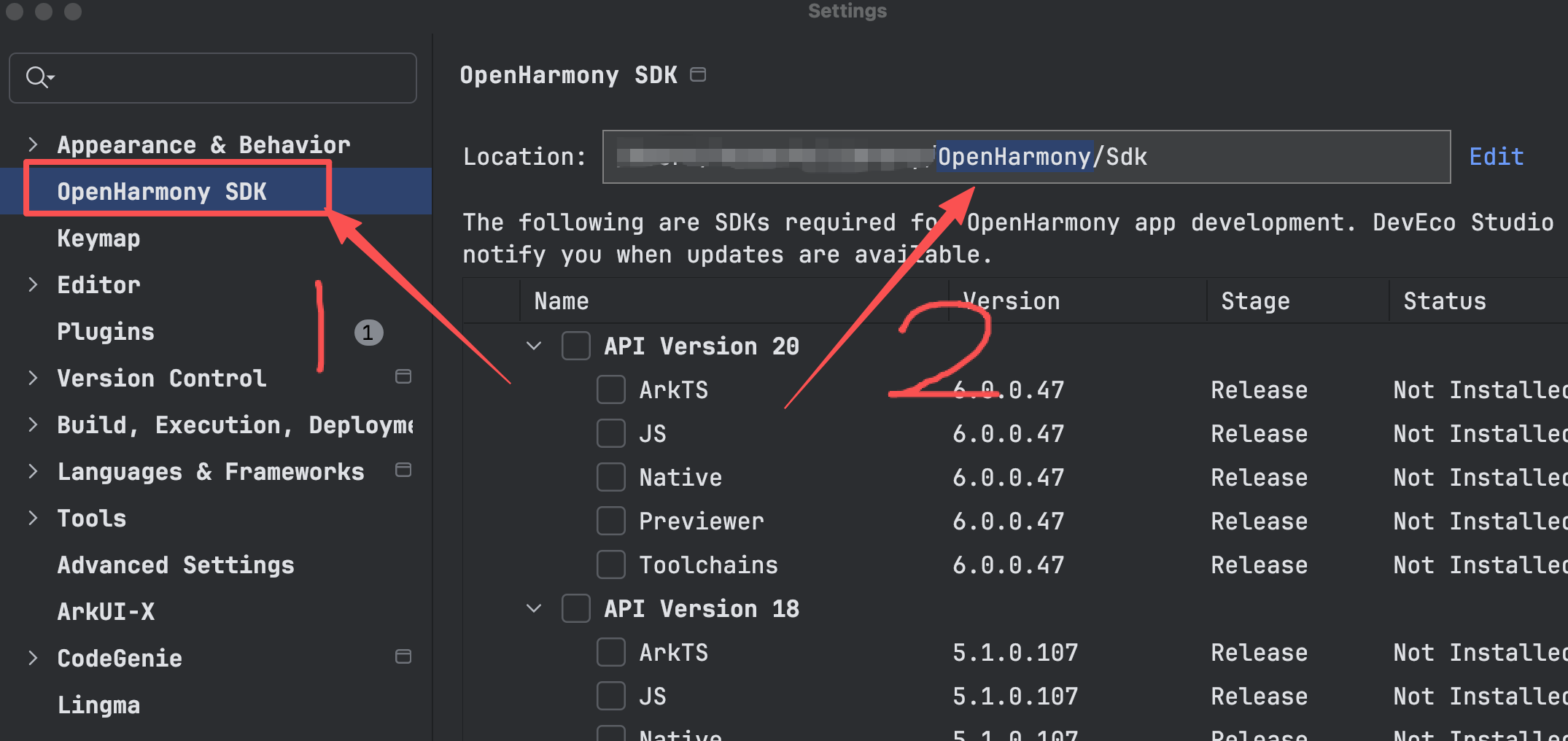Click the settings search input field

point(213,77)
